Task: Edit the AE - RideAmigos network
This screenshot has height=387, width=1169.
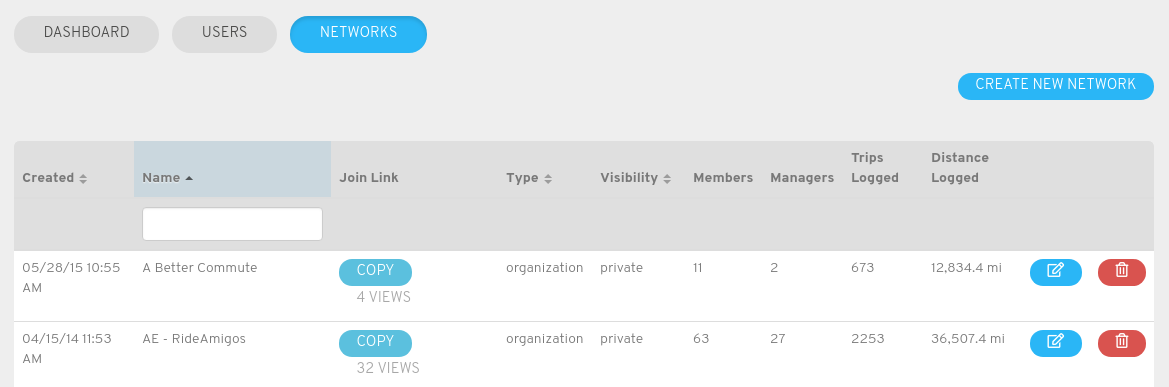Action: pos(1055,343)
